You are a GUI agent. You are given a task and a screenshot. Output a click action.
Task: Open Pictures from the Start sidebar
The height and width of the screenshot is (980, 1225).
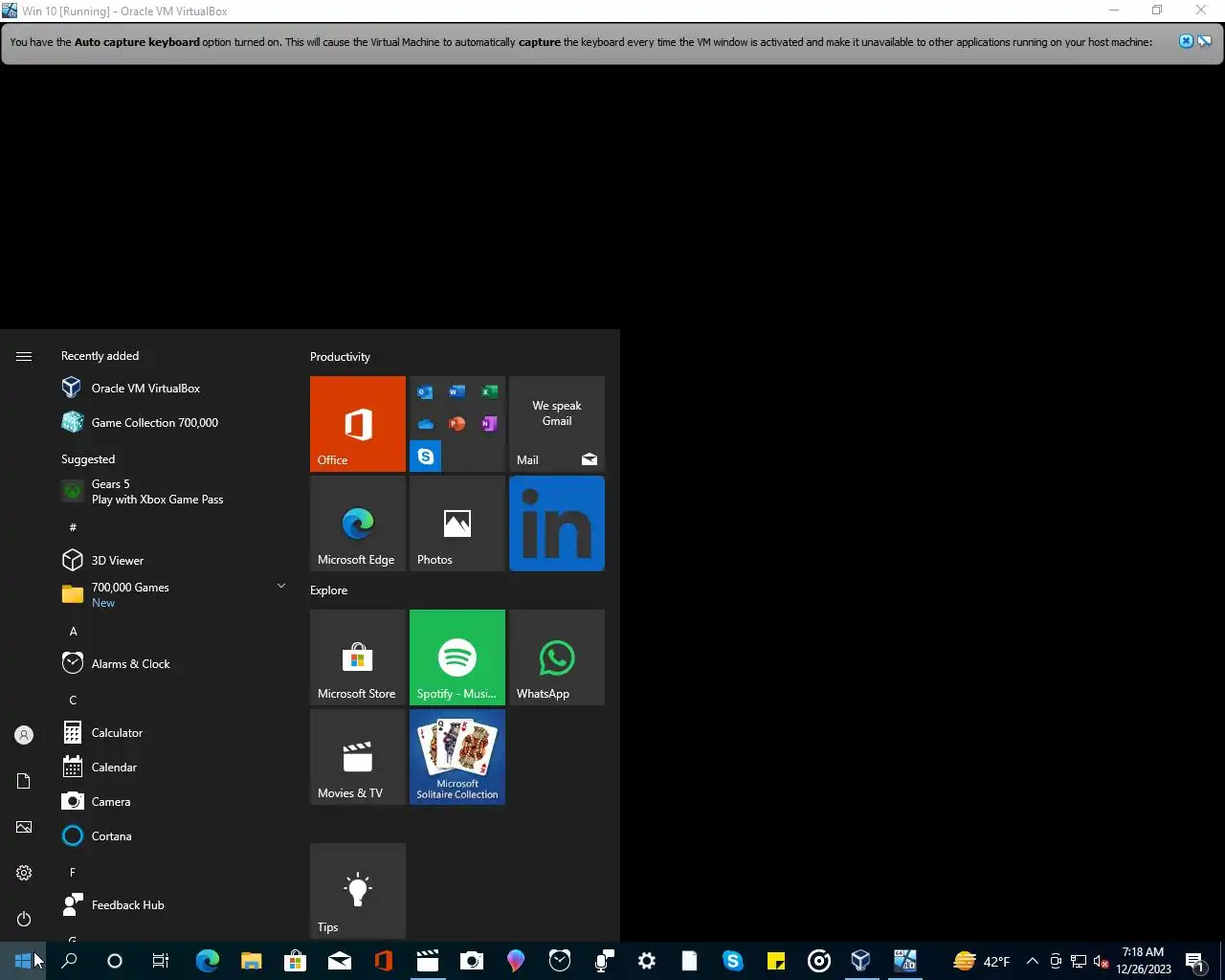click(x=24, y=827)
